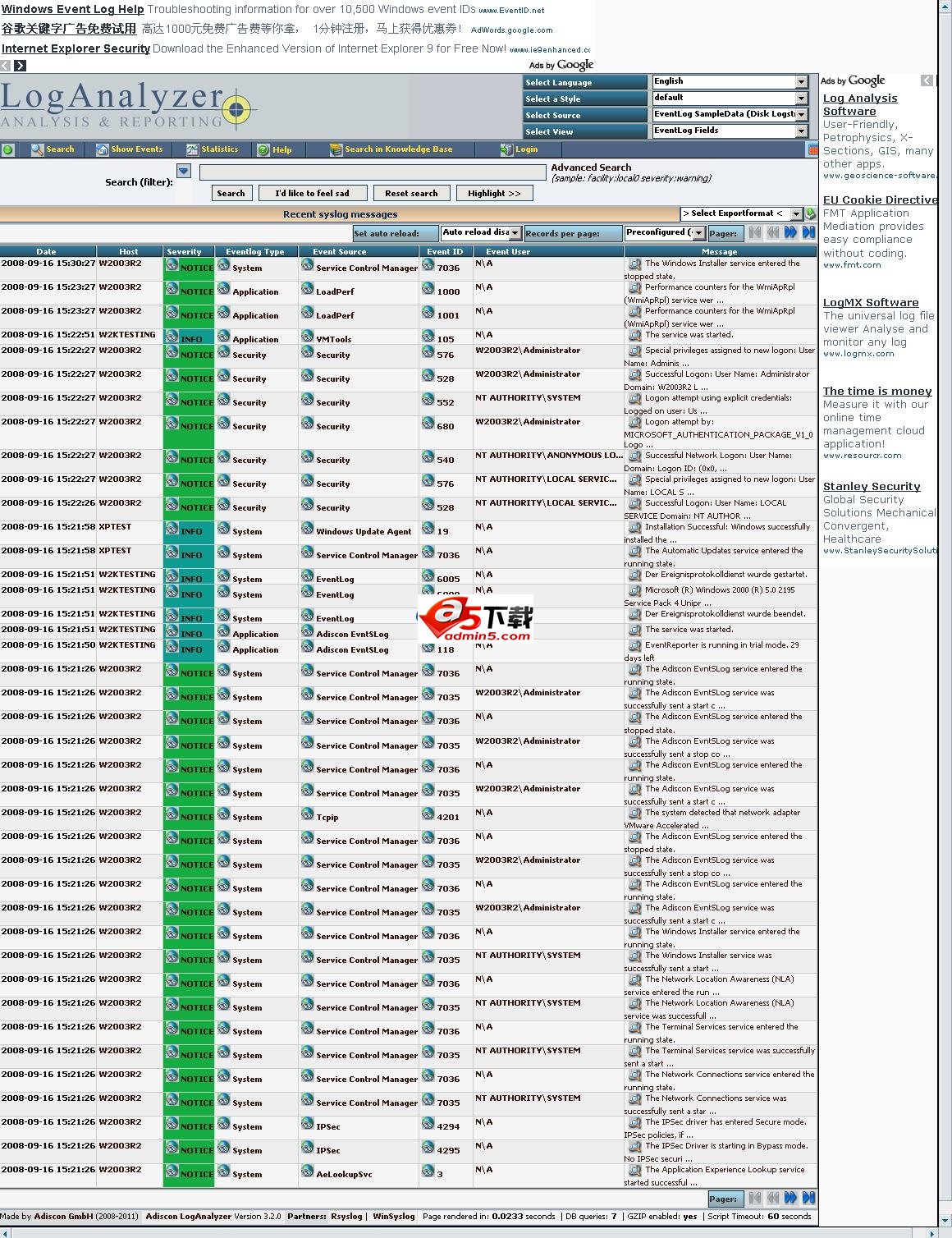The width and height of the screenshot is (952, 1238).
Task: Click the Search button under filter field
Action: coord(231,193)
